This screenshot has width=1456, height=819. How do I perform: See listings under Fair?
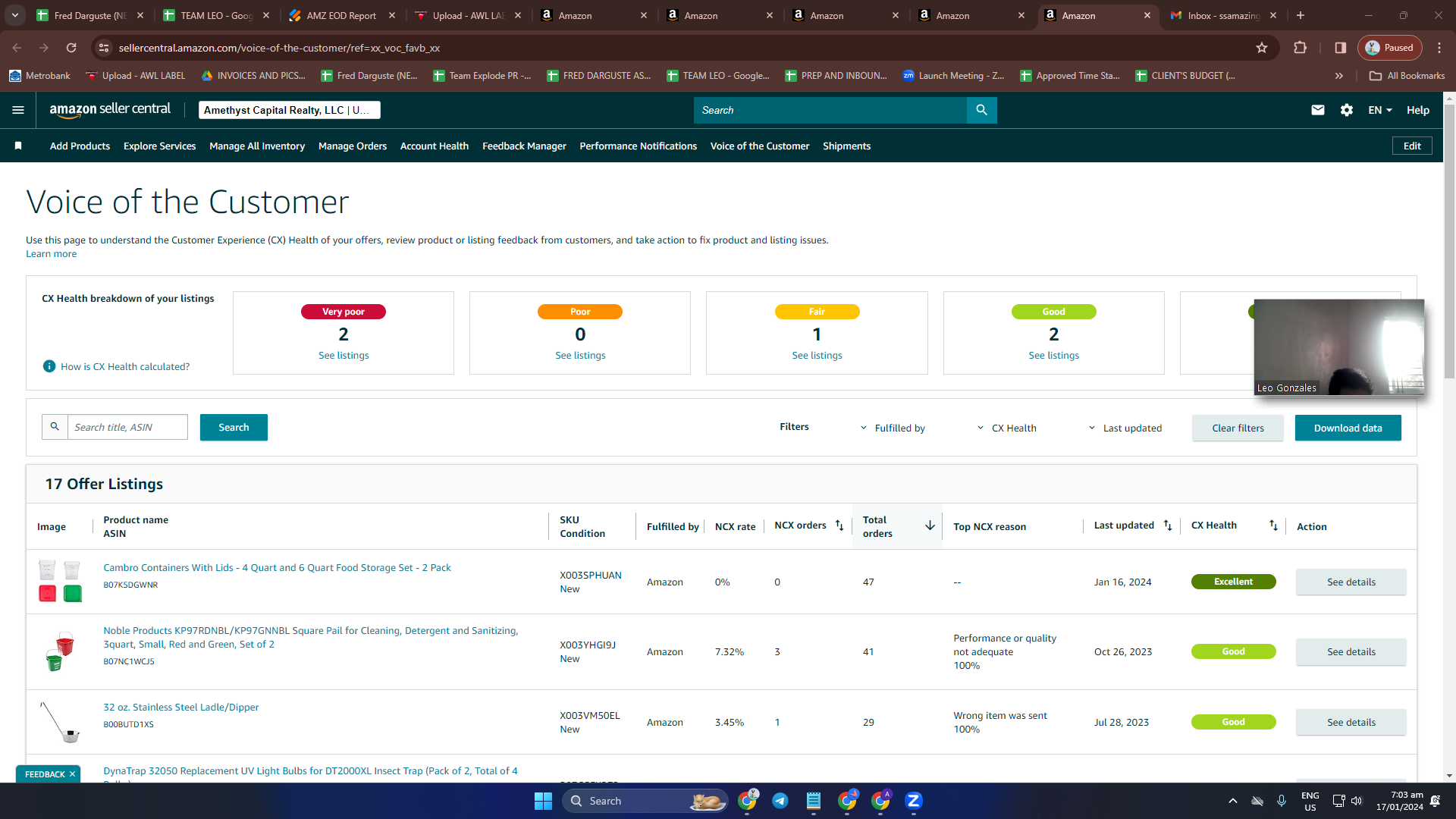click(x=817, y=355)
